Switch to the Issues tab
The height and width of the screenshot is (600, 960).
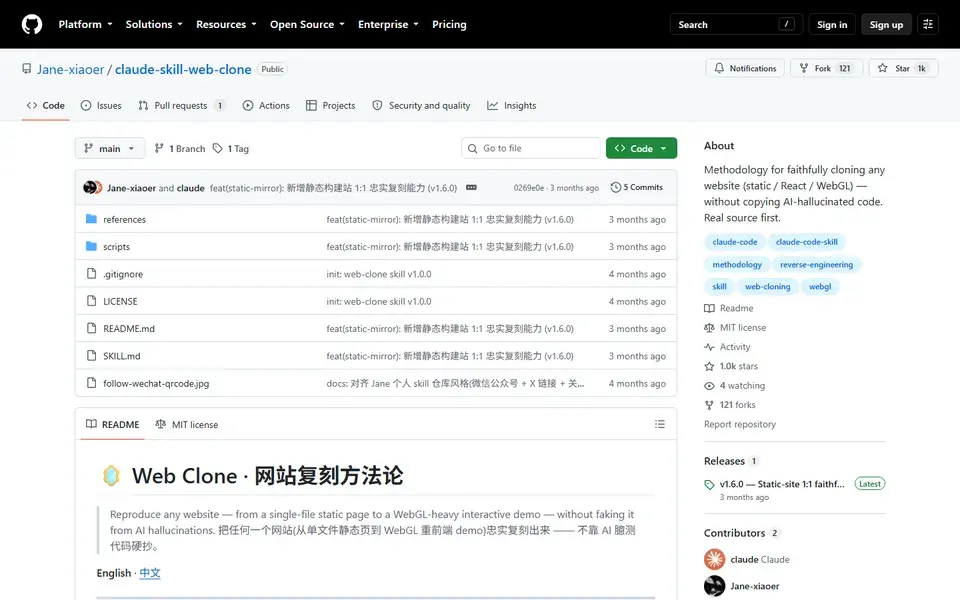click(101, 105)
